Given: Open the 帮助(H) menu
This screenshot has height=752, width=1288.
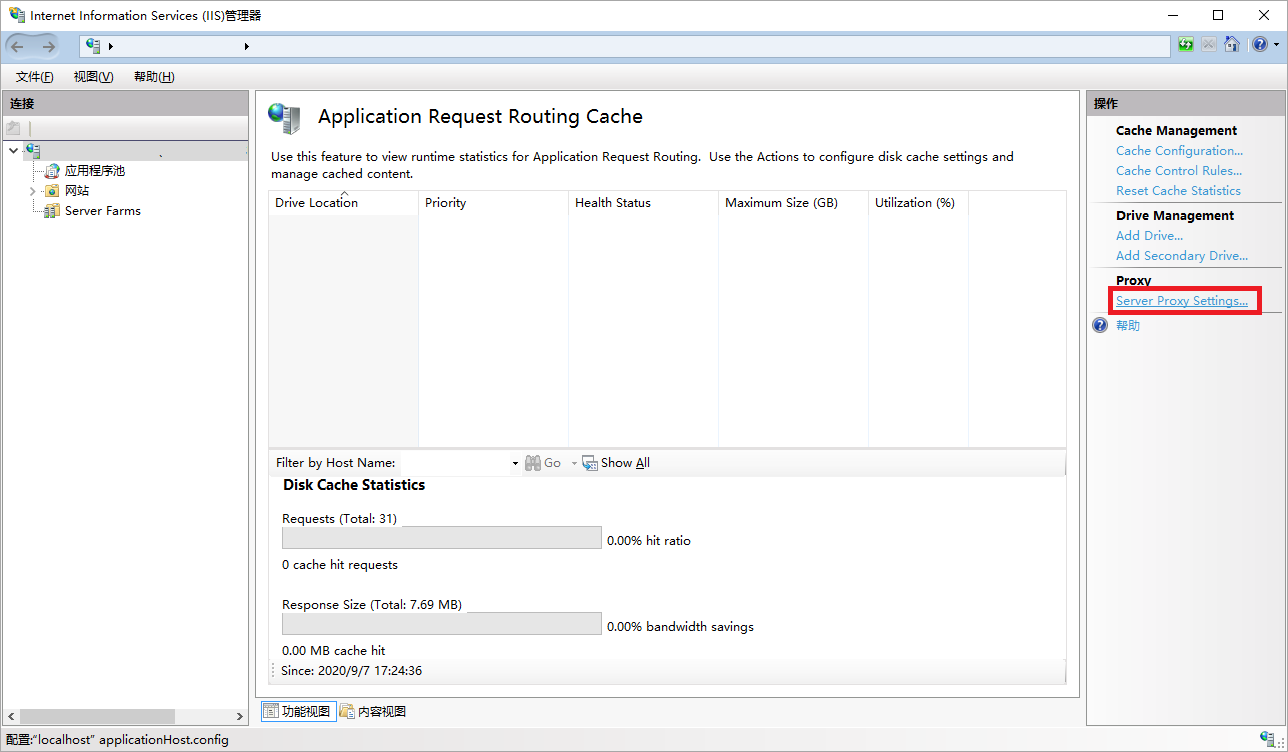Looking at the screenshot, I should click(154, 77).
